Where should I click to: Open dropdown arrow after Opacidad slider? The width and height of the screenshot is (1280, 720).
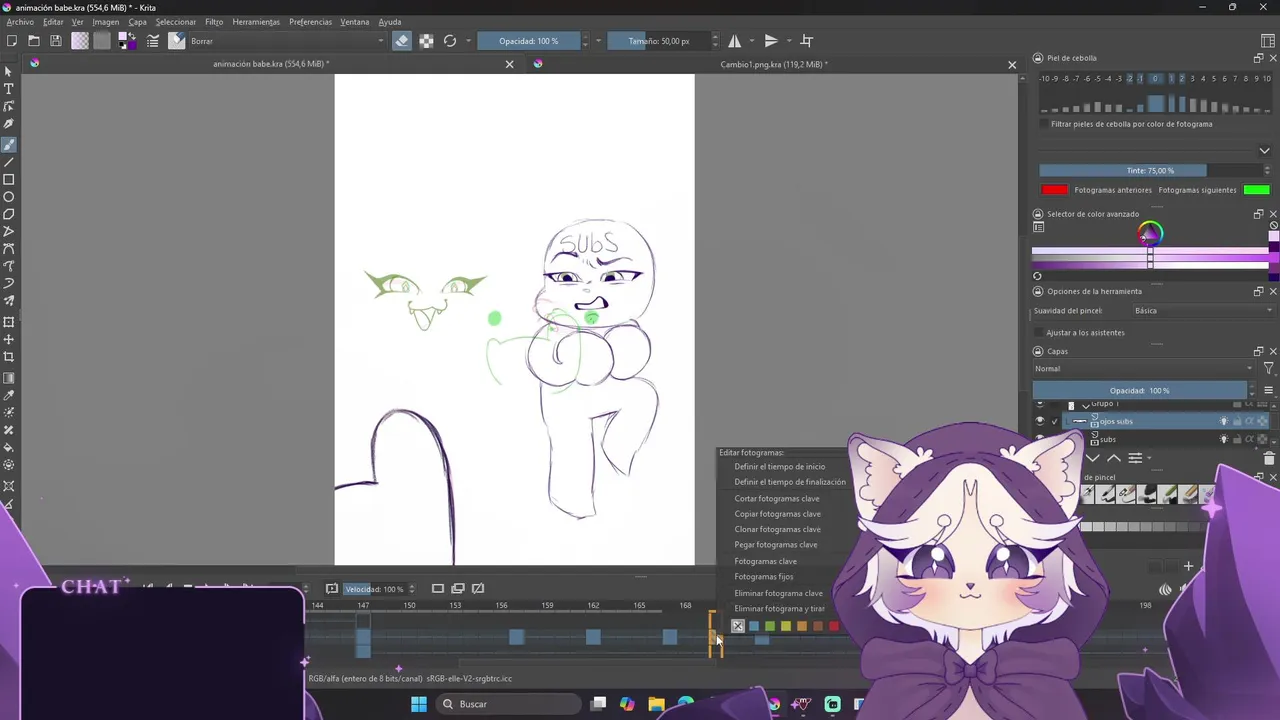click(x=598, y=41)
